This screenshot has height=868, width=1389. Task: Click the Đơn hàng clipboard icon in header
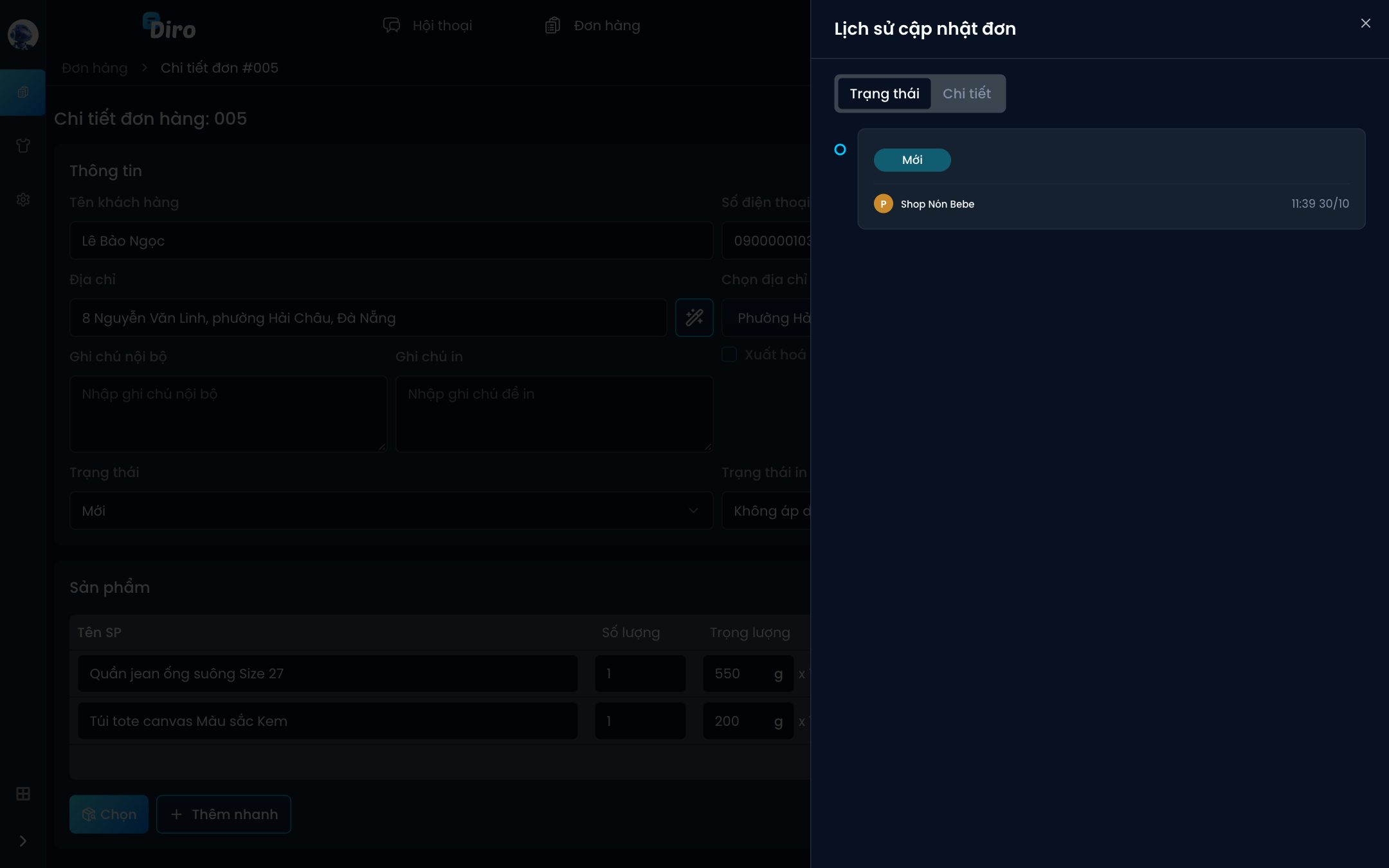[x=553, y=26]
